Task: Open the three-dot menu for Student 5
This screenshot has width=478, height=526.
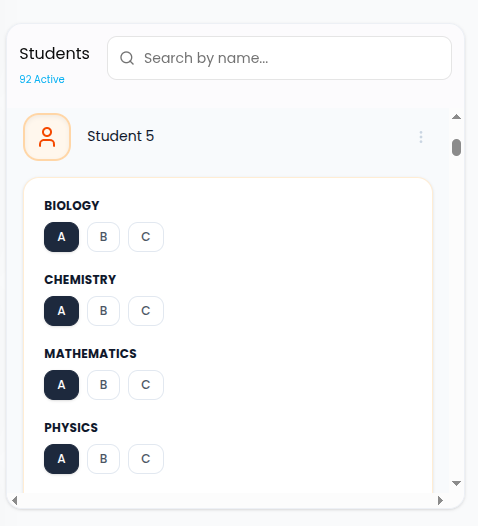Action: pos(421,137)
